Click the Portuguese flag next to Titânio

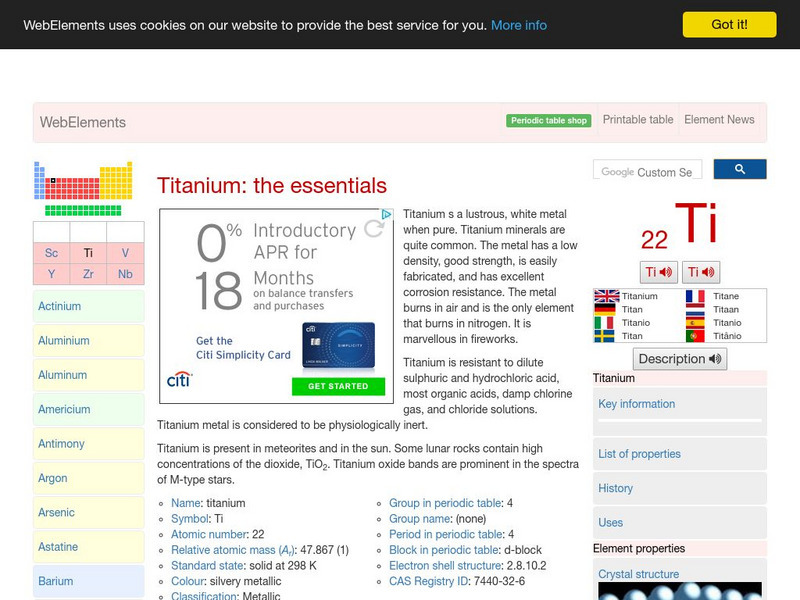click(x=696, y=336)
